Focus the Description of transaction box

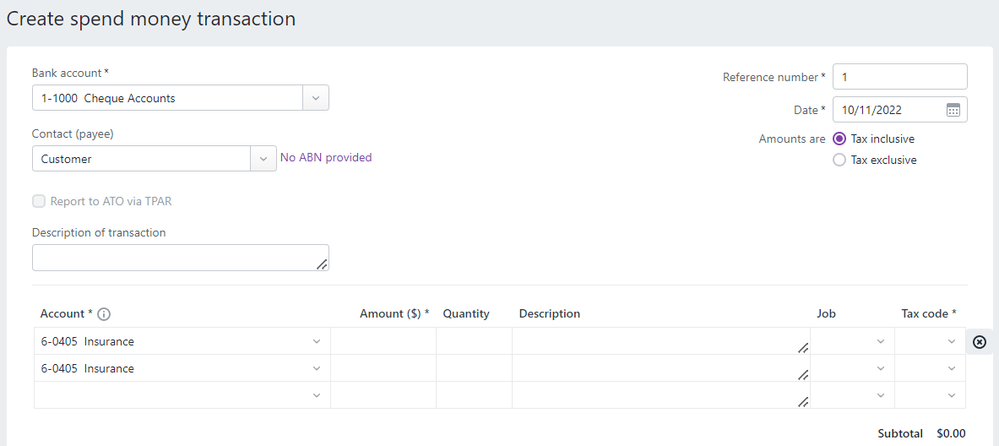(x=180, y=258)
